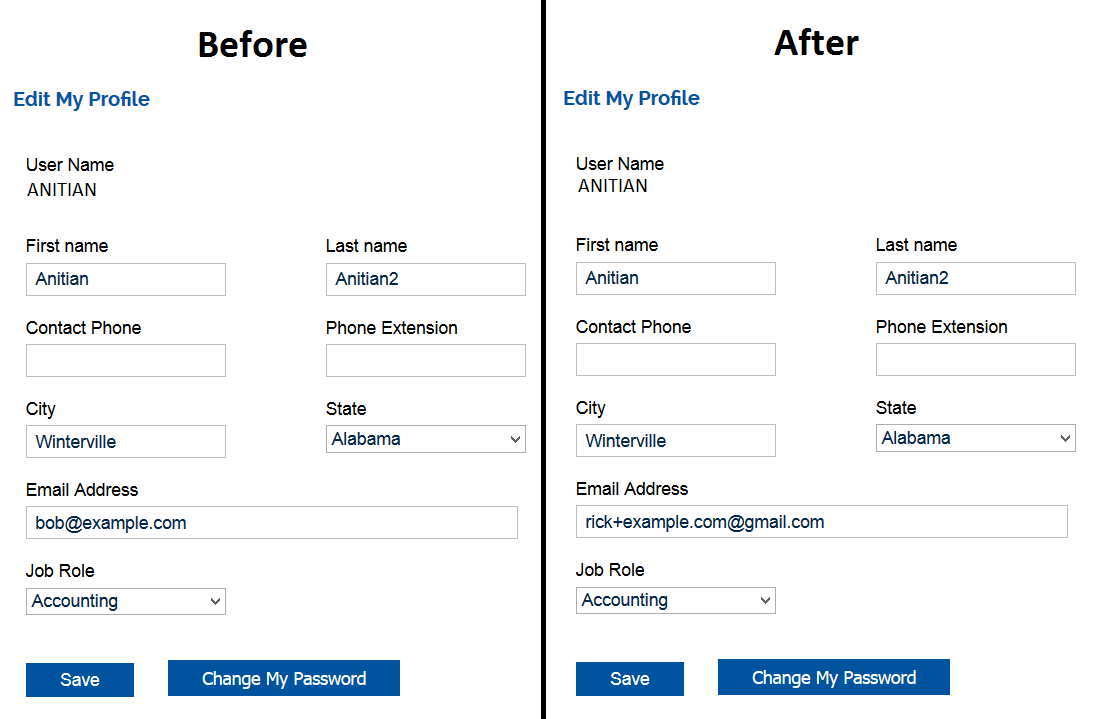
Task: Expand Job Role dropdown in After panel
Action: pyautogui.click(x=675, y=600)
